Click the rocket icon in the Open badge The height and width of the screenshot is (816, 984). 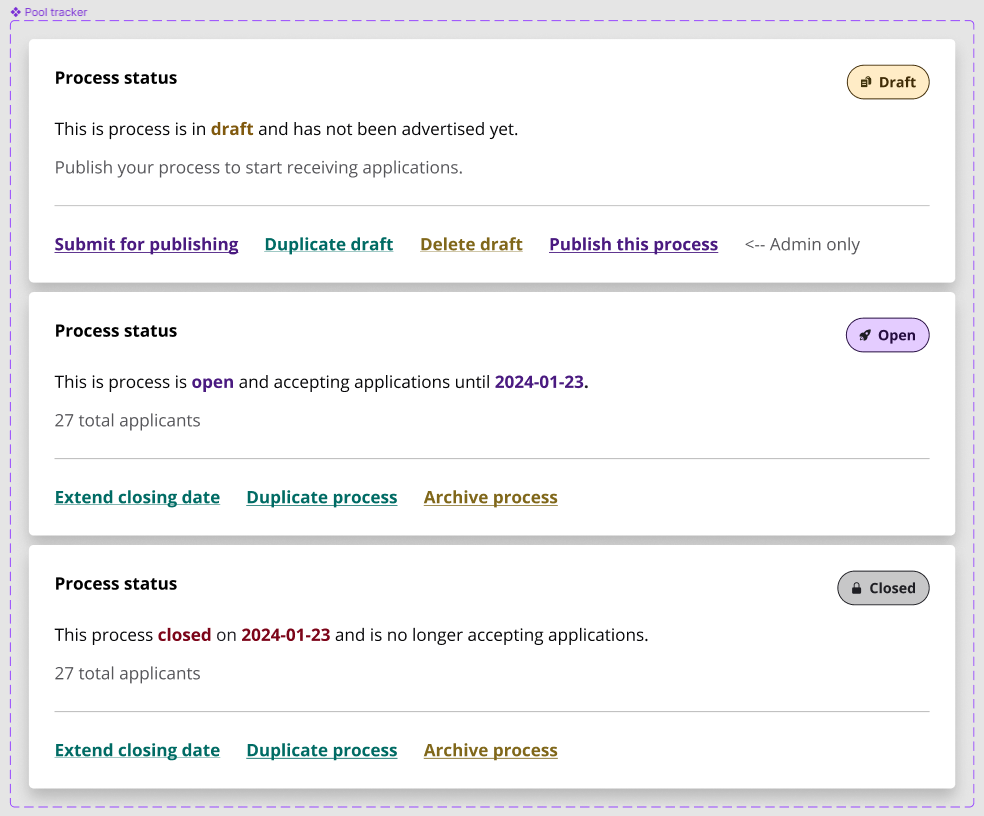[866, 335]
